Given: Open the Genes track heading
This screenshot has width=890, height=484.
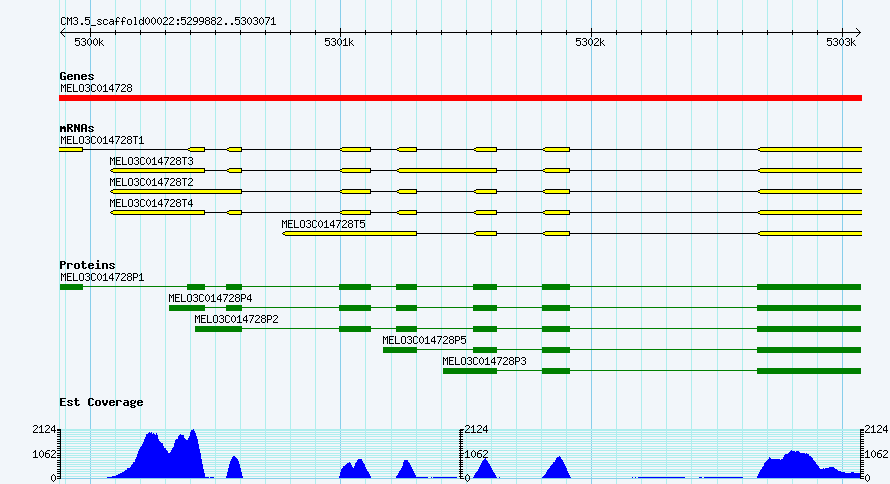Looking at the screenshot, I should (77, 76).
